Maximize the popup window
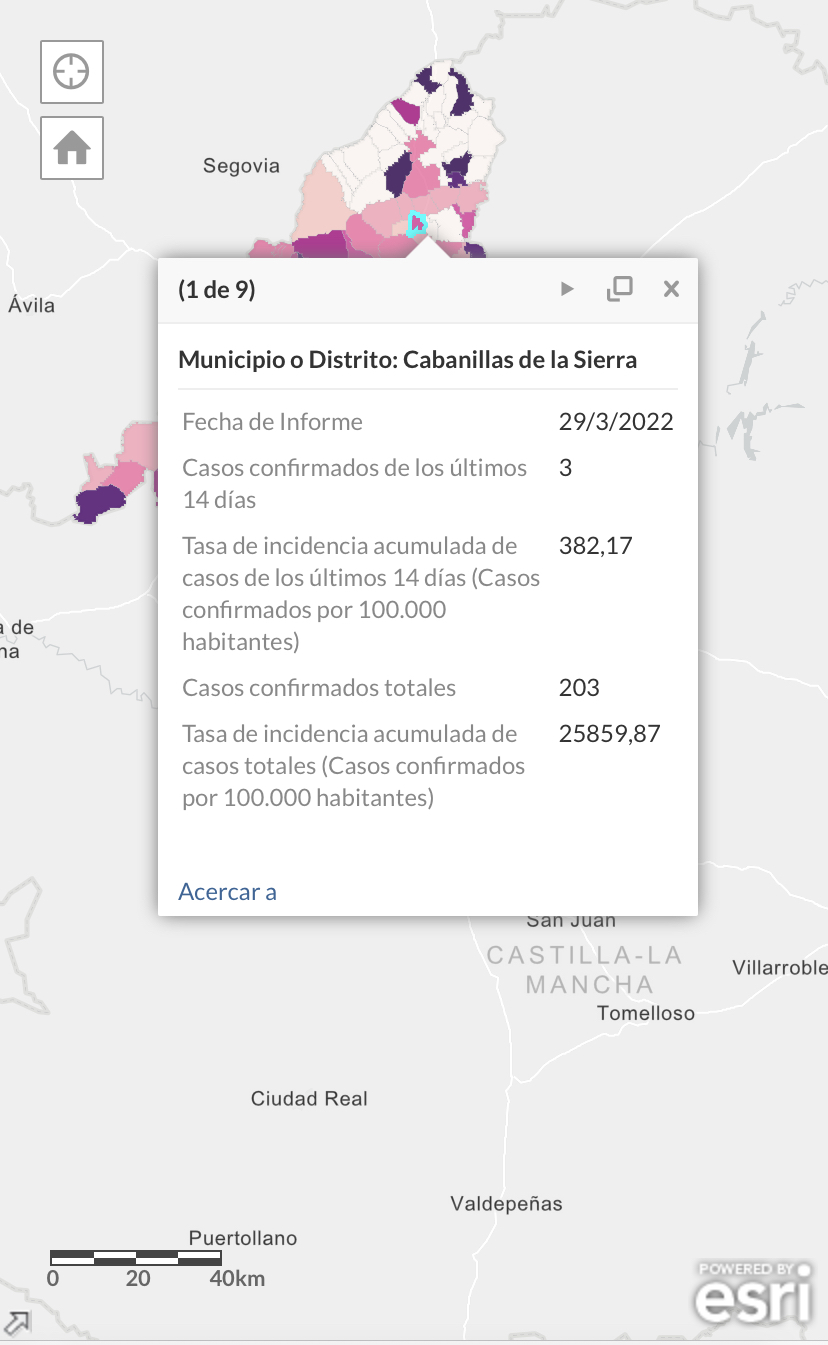The width and height of the screenshot is (828, 1345). pyautogui.click(x=620, y=289)
